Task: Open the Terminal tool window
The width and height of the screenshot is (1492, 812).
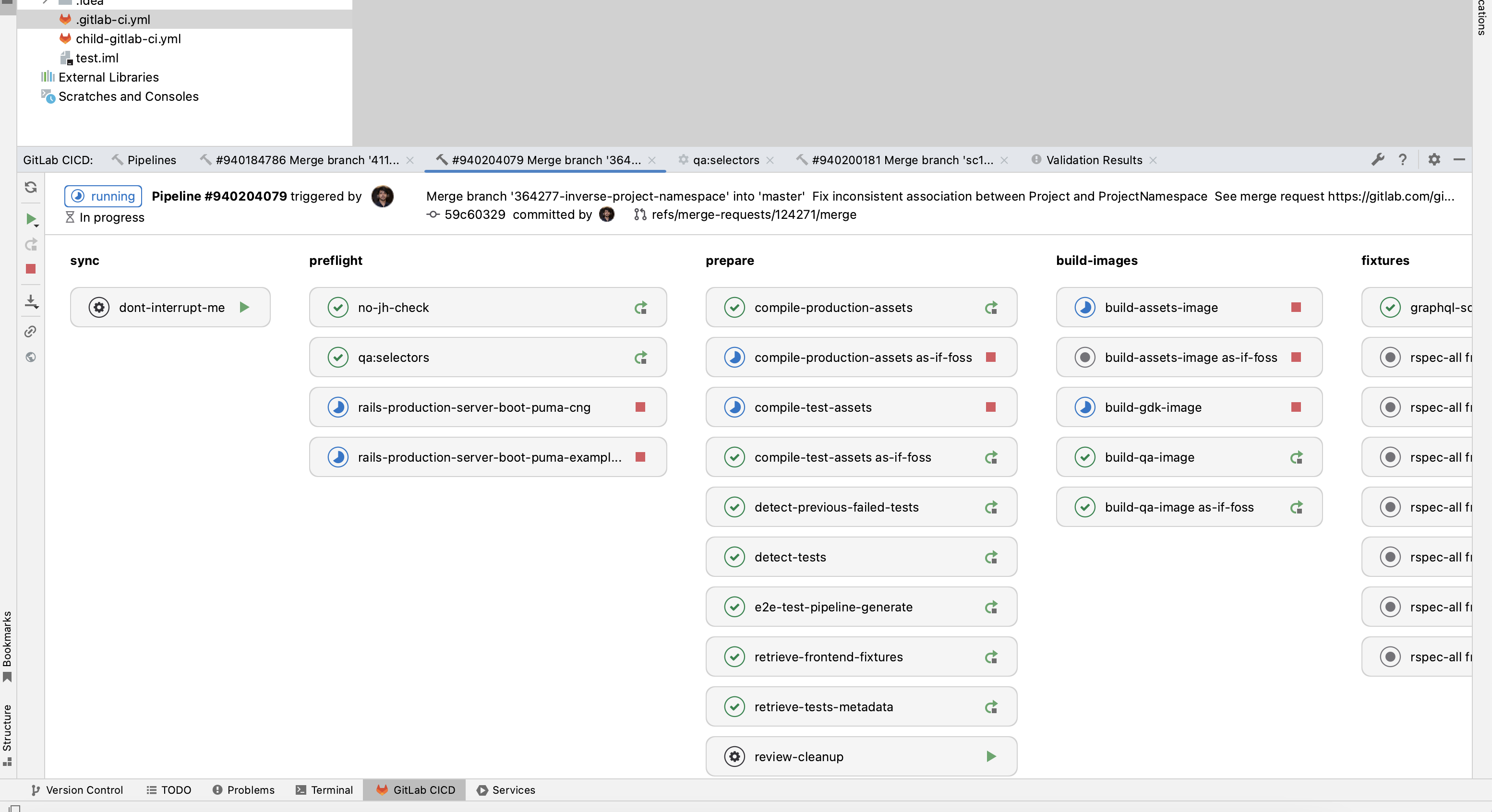Action: click(324, 790)
